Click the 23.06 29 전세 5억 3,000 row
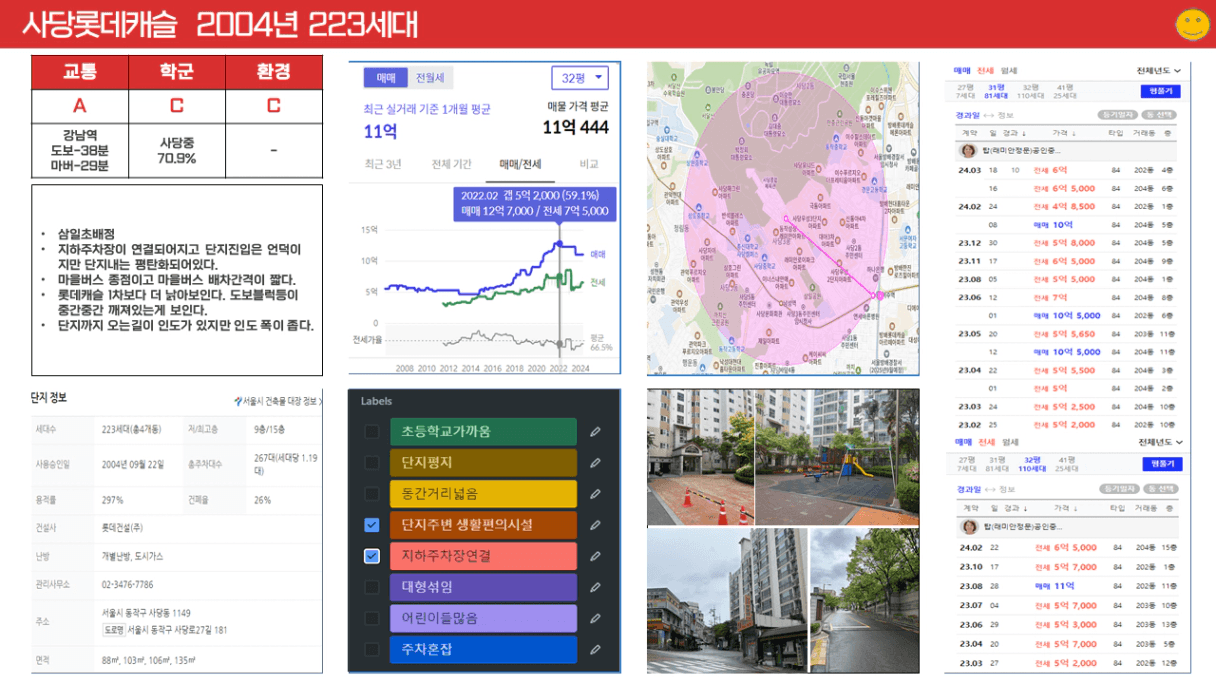1216x684 pixels. click(x=1069, y=625)
